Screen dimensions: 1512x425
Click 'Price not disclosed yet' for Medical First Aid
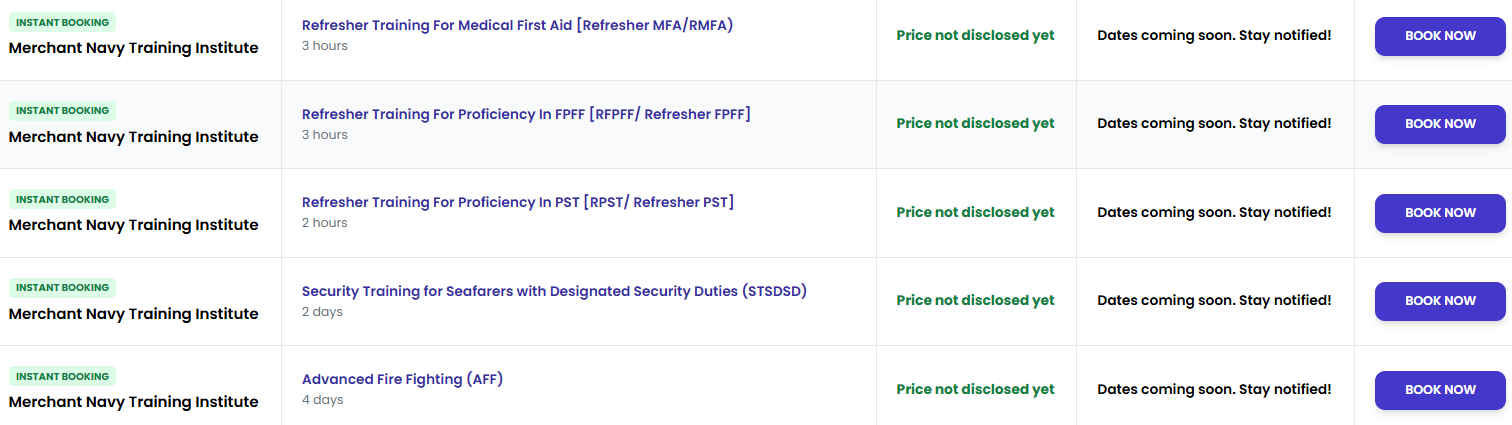coord(975,35)
